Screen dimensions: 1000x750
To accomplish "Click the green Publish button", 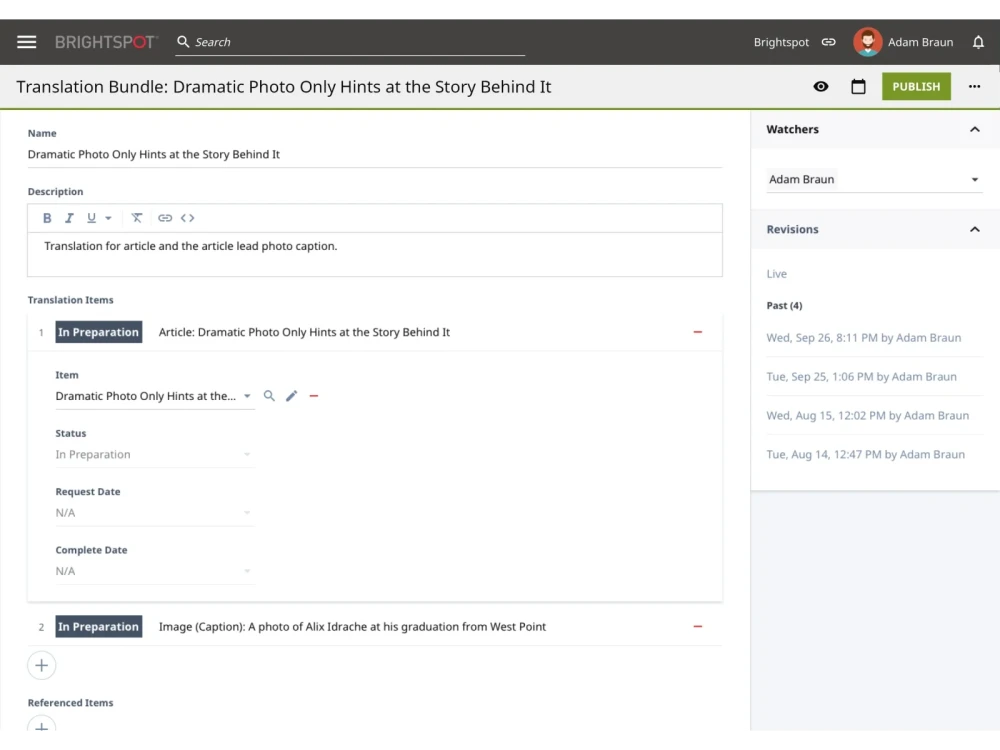I will click(x=915, y=87).
